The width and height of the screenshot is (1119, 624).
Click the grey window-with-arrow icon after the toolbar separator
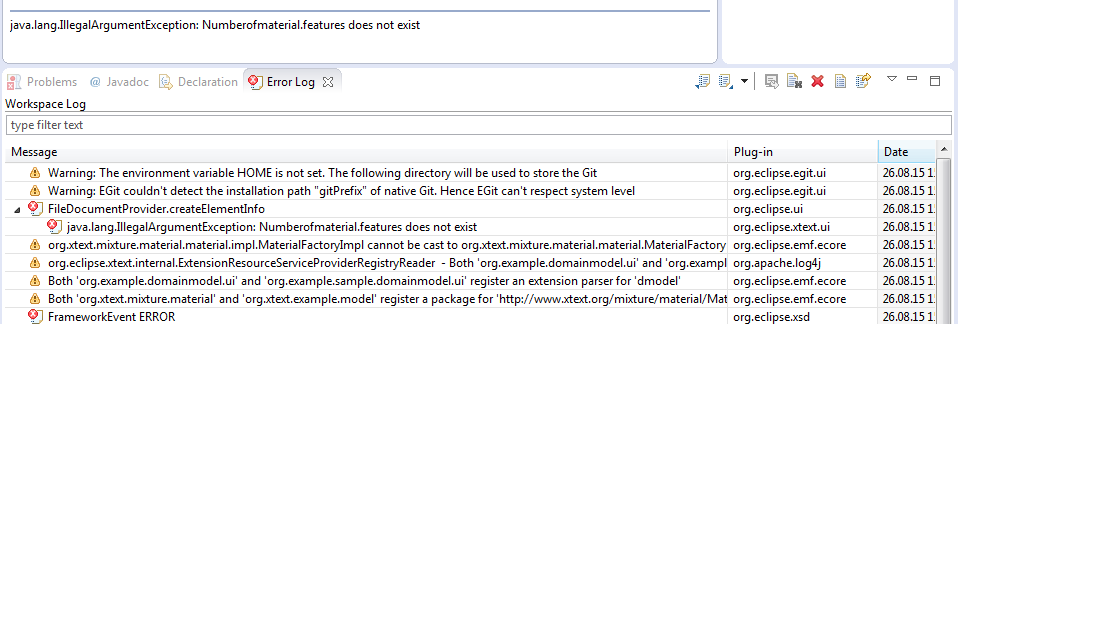tap(771, 81)
